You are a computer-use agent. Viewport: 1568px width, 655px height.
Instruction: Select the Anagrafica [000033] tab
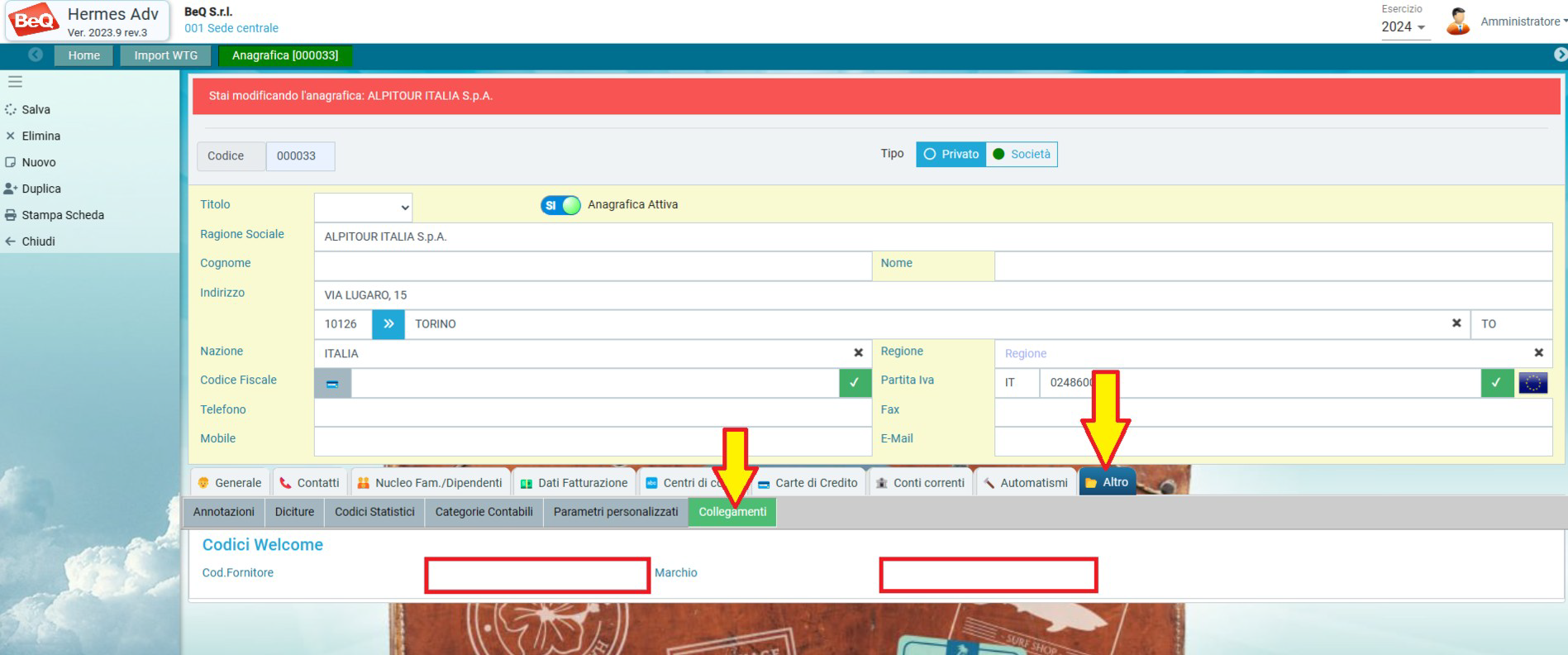pyautogui.click(x=285, y=55)
